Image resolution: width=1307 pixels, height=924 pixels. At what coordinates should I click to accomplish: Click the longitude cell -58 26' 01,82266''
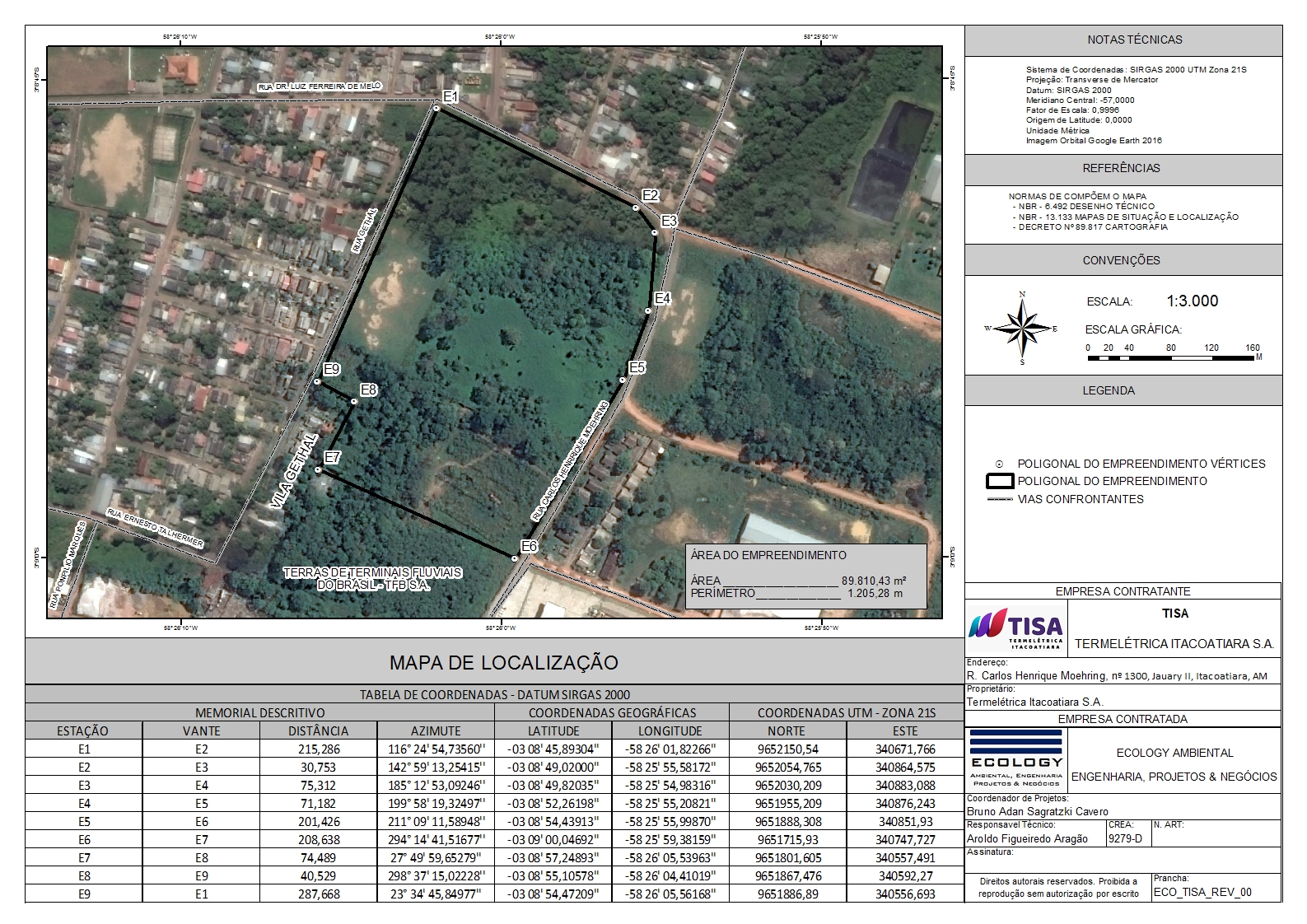[x=670, y=749]
